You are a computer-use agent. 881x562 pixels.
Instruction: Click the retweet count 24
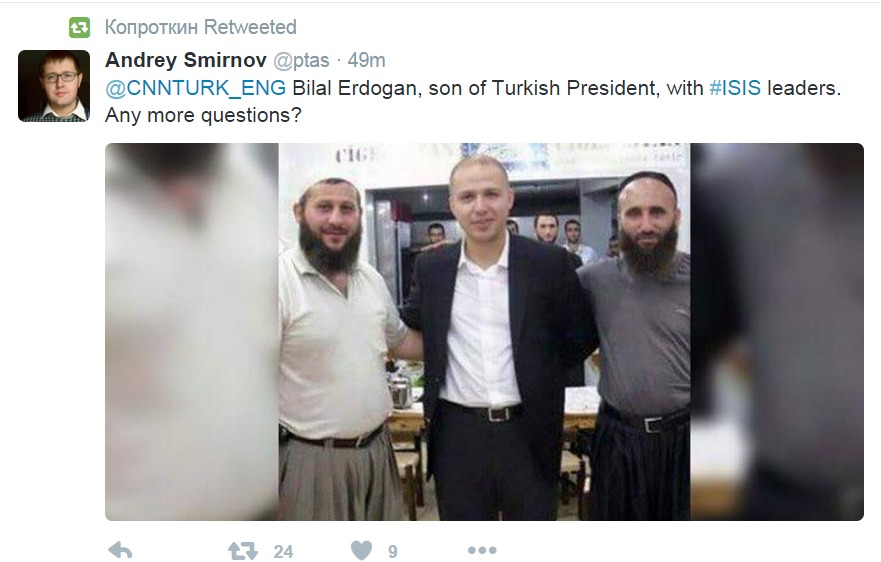coord(283,552)
